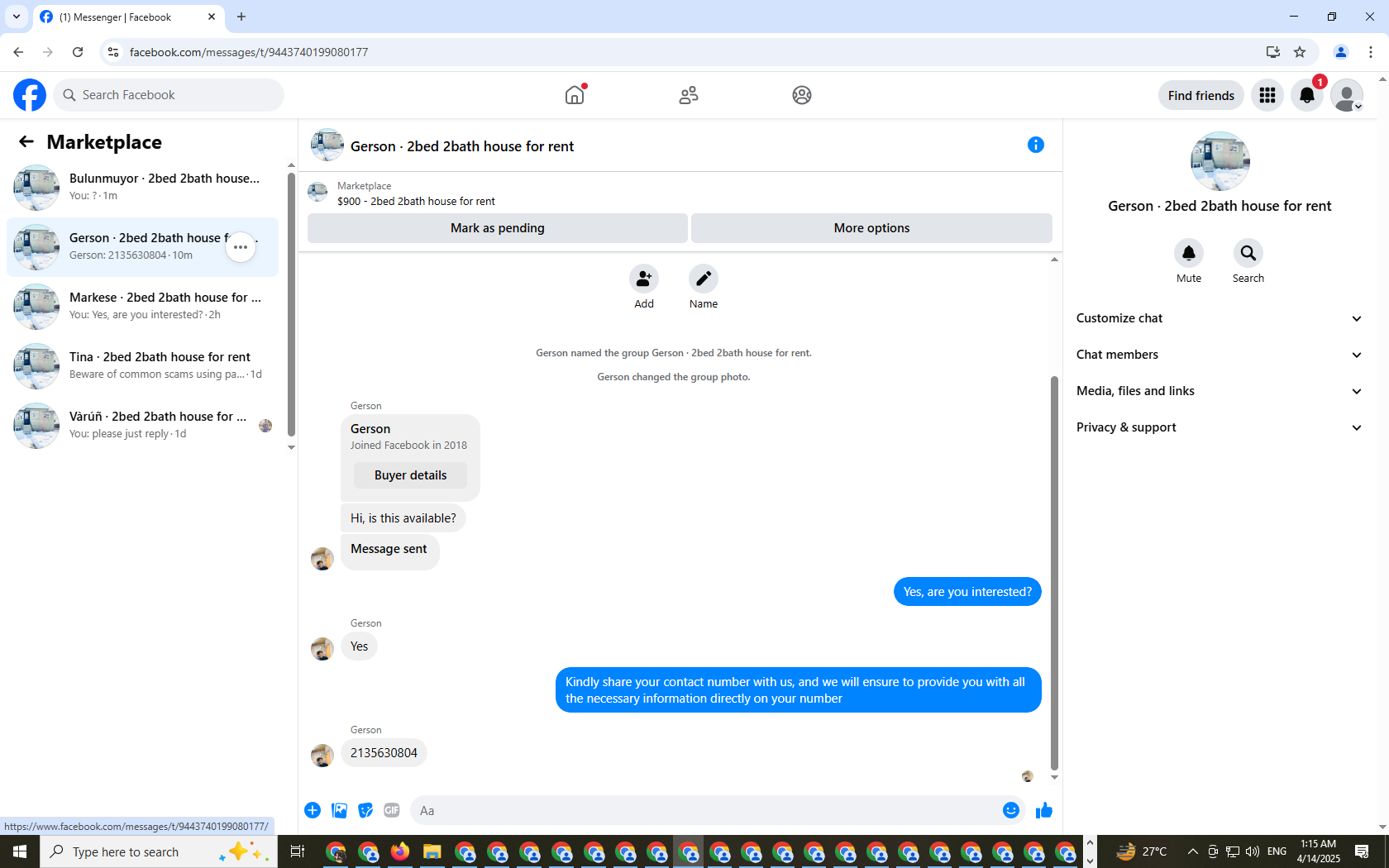
Task: Reload the page
Action: (x=78, y=52)
